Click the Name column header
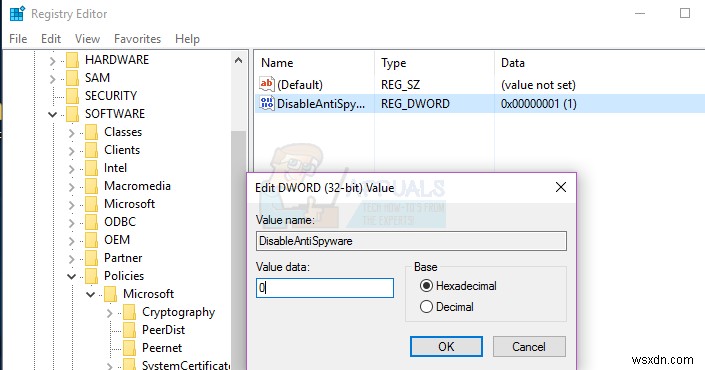Screen dimensions: 705x370 coord(315,63)
